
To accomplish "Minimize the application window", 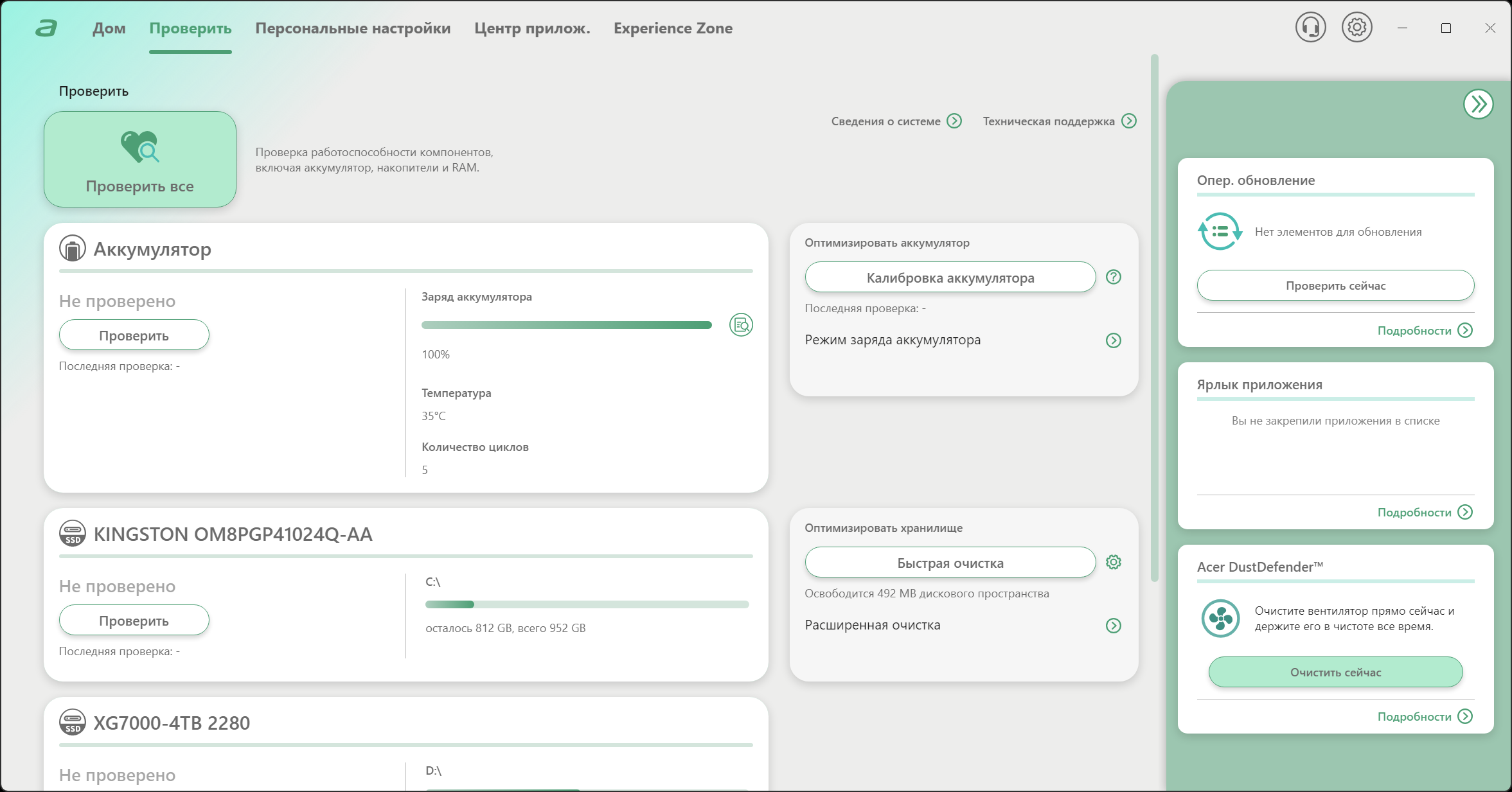I will coord(1402,28).
